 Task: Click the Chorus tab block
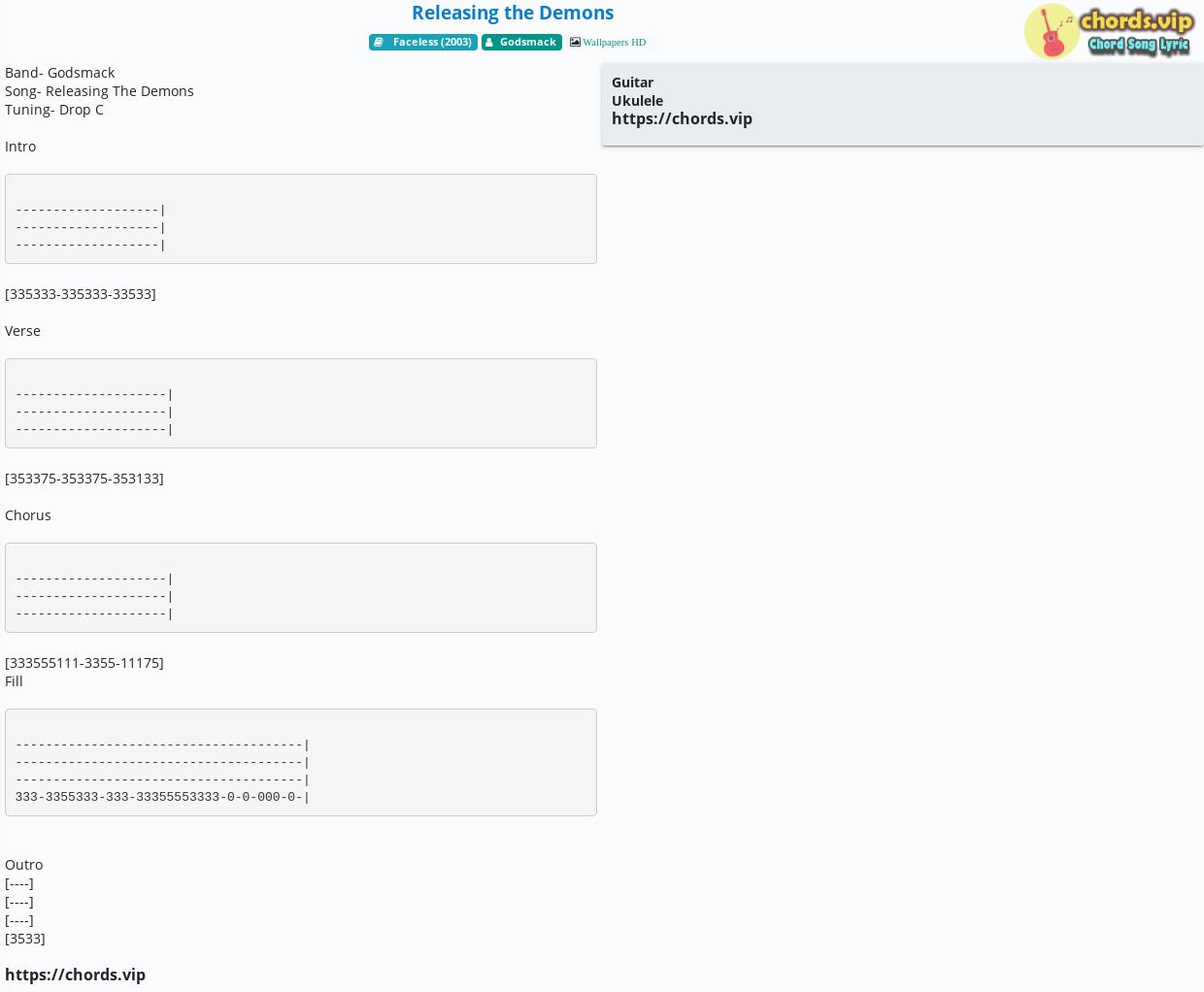[x=301, y=587]
